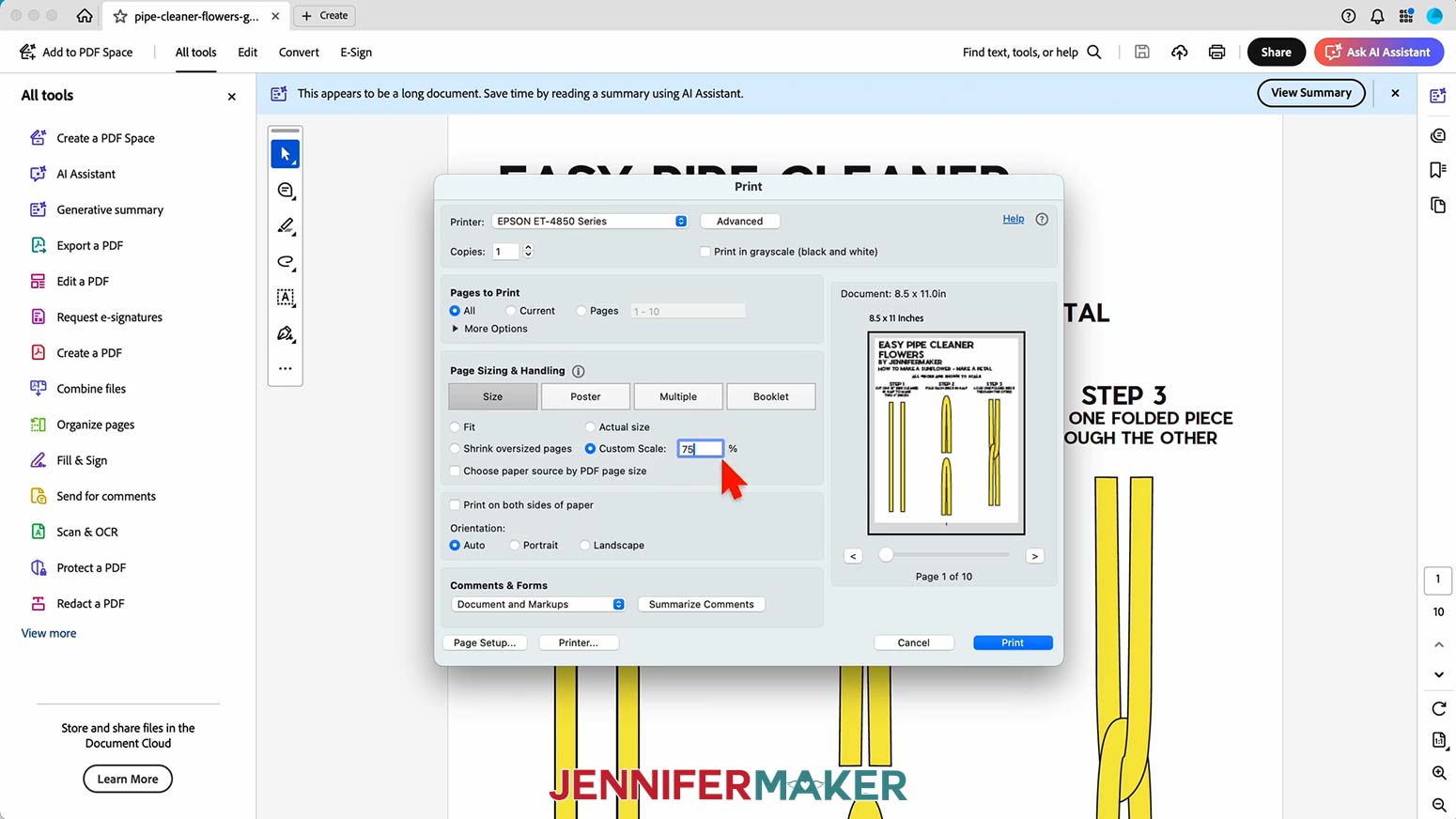Cancel the Print dialog
The image size is (1456, 819).
913,643
